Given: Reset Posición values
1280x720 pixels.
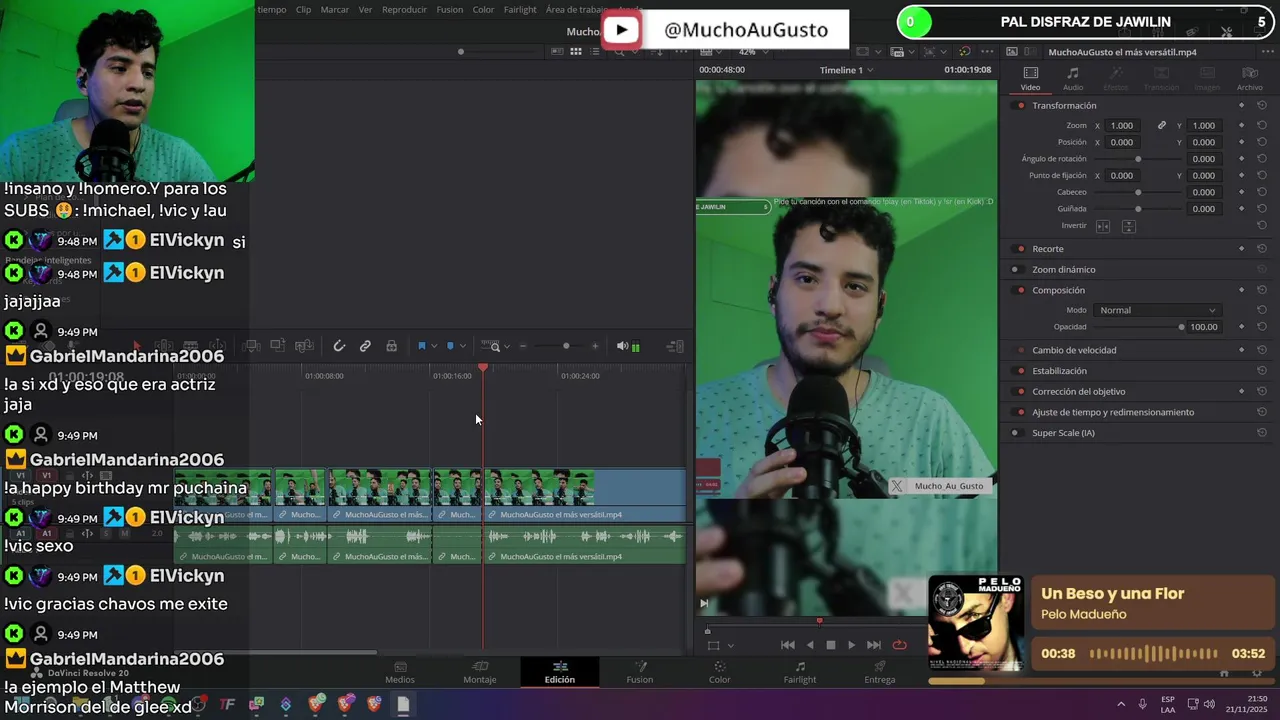Looking at the screenshot, I should click(x=1261, y=142).
